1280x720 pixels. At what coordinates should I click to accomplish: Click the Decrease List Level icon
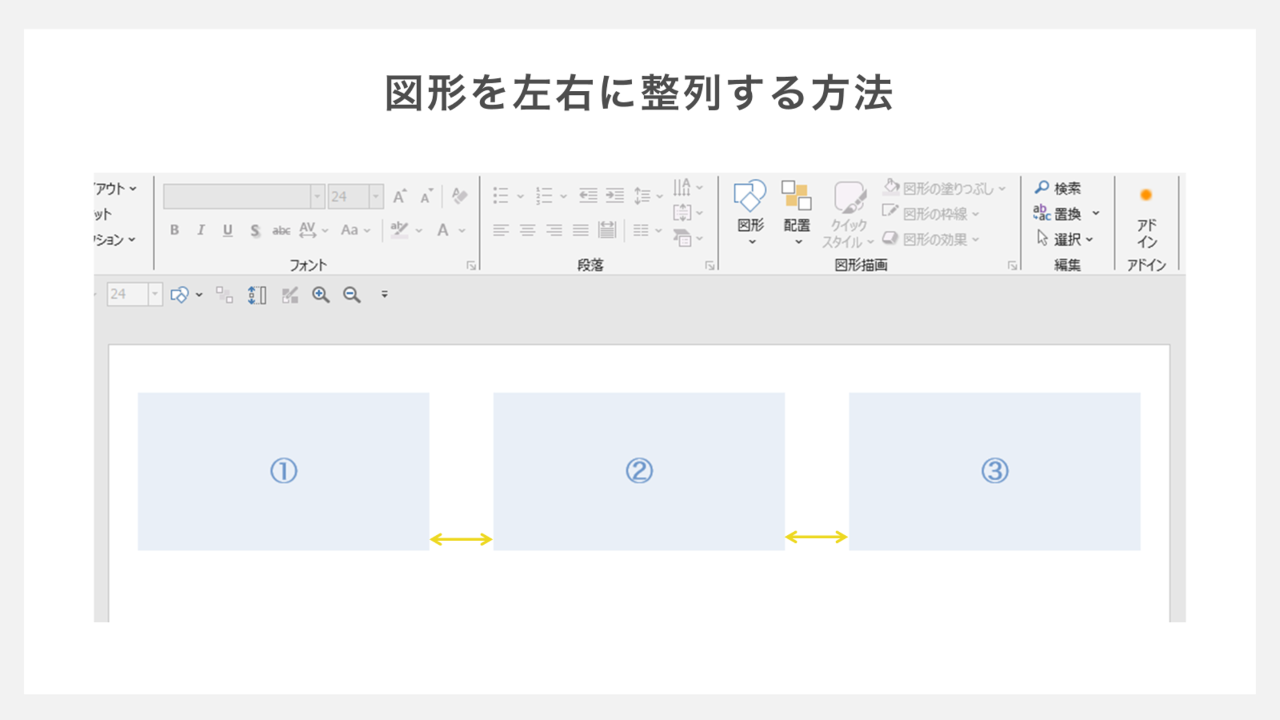pyautogui.click(x=588, y=196)
